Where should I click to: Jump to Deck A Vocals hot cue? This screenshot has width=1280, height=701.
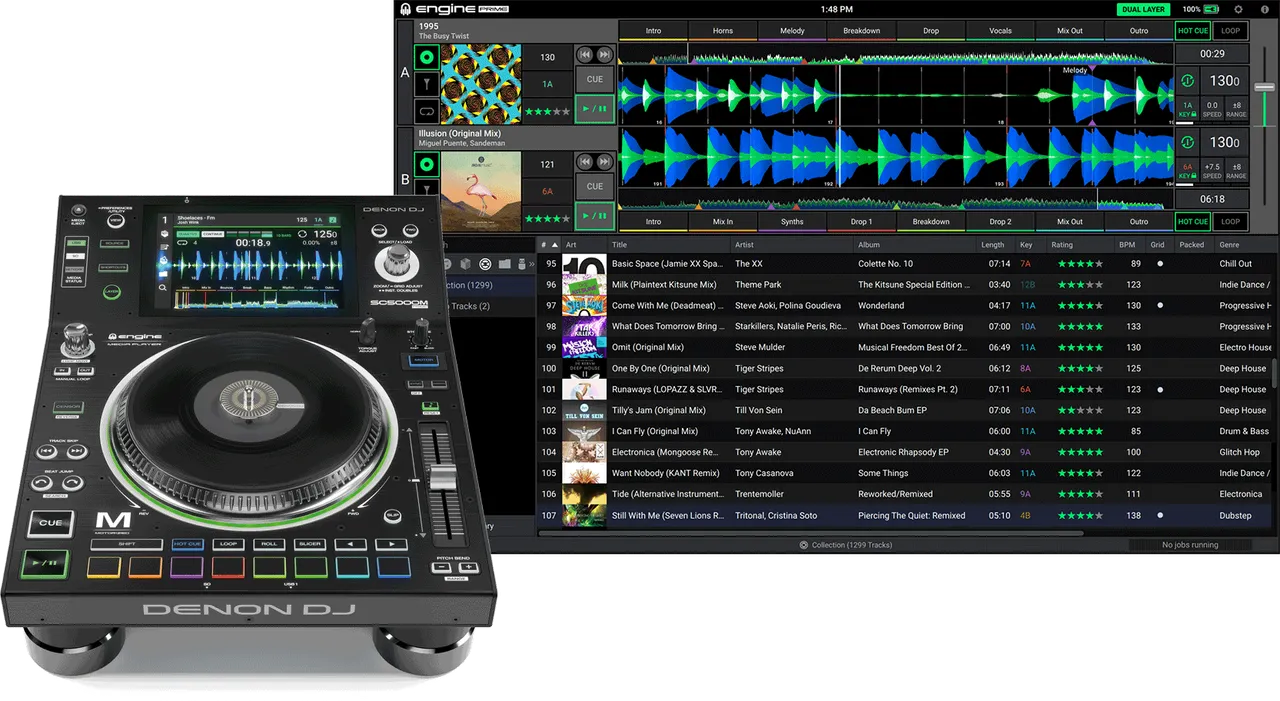tap(1000, 31)
